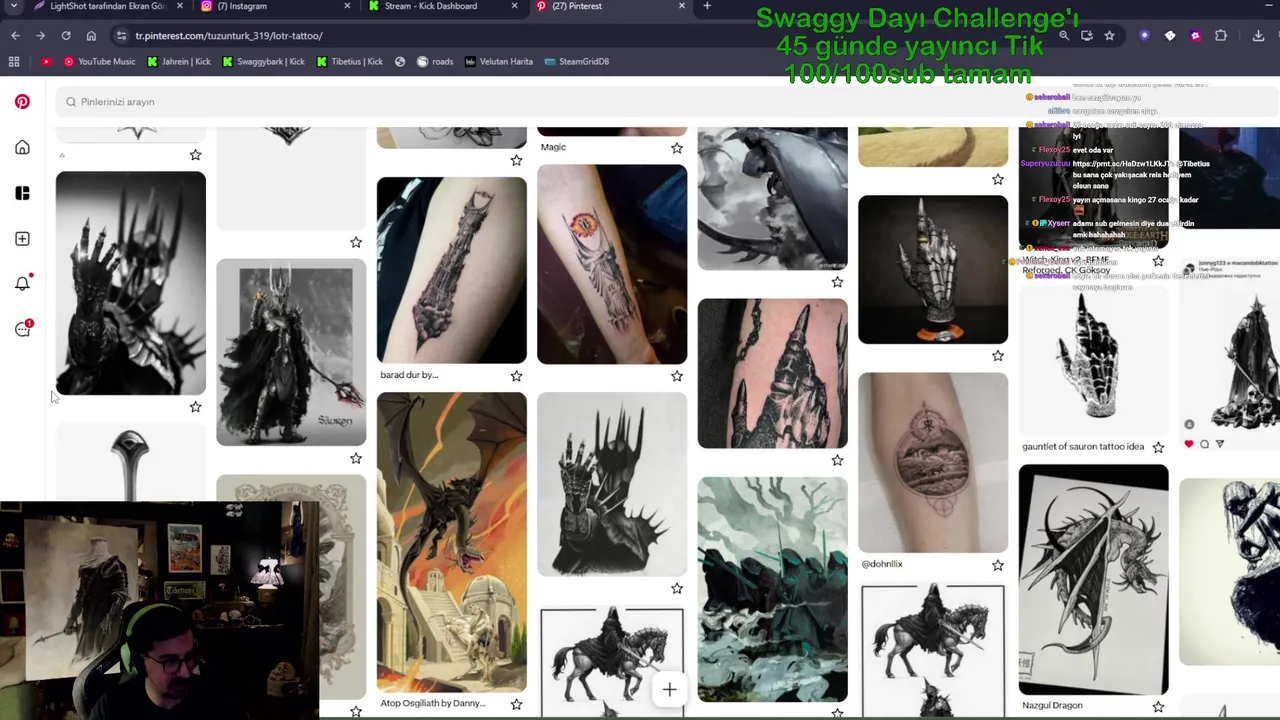
Task: Click the browser back arrow
Action: click(x=15, y=36)
